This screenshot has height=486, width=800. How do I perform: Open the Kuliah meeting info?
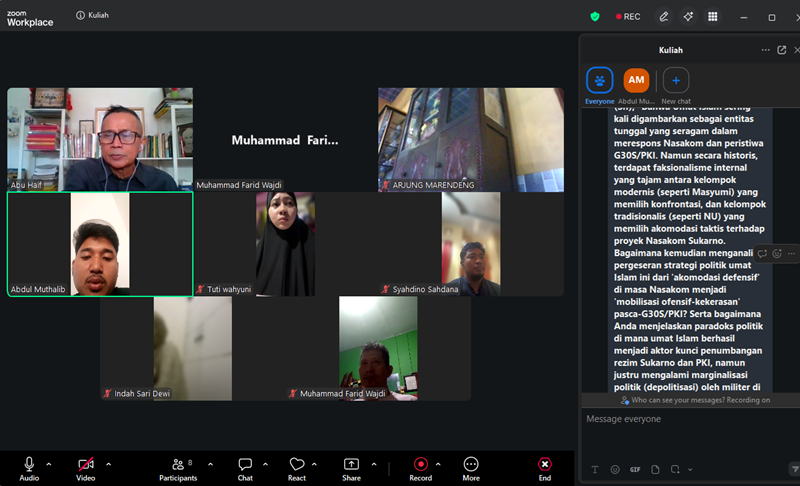pos(92,15)
